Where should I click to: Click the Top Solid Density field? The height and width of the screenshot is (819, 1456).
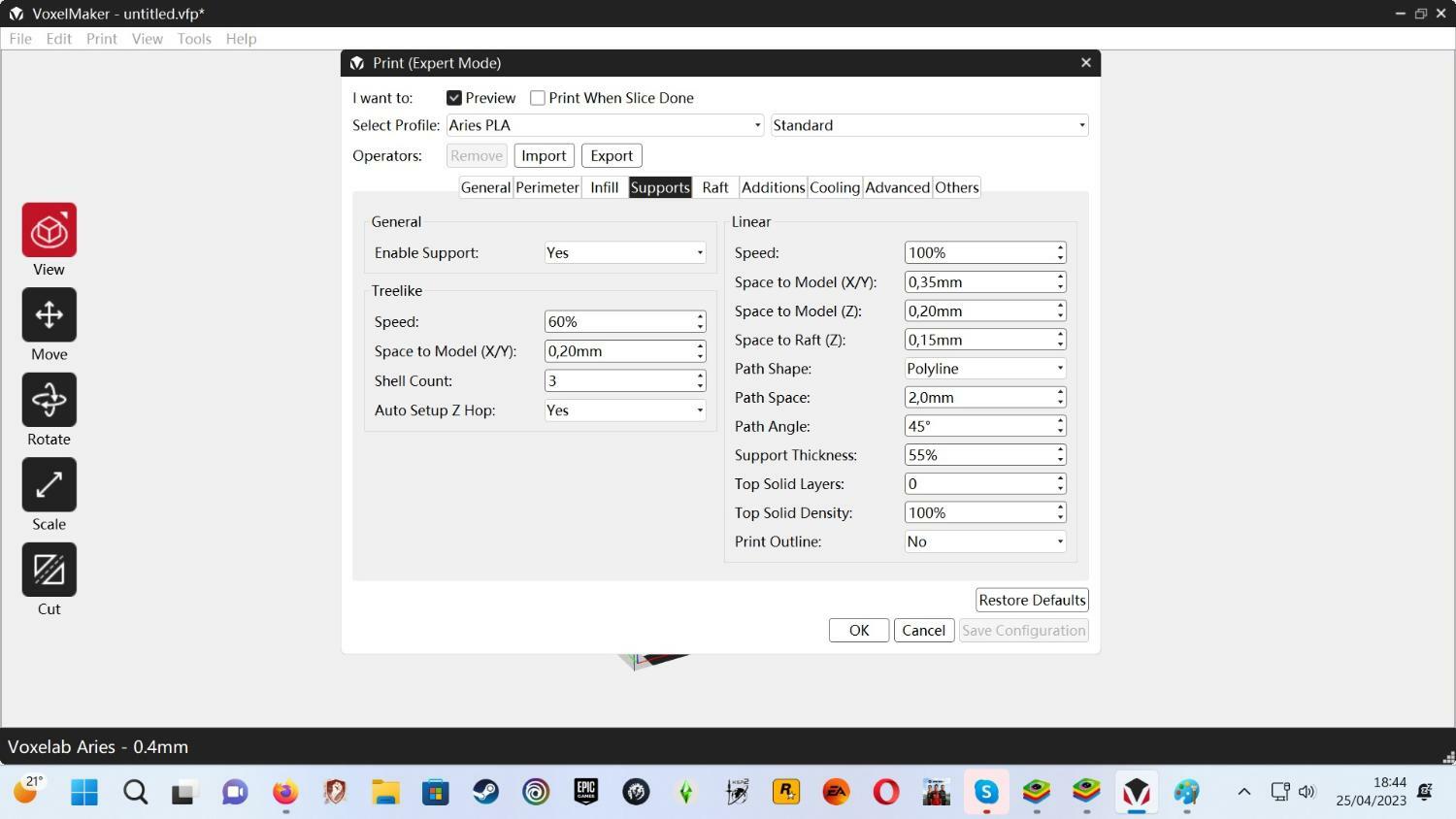pos(985,512)
